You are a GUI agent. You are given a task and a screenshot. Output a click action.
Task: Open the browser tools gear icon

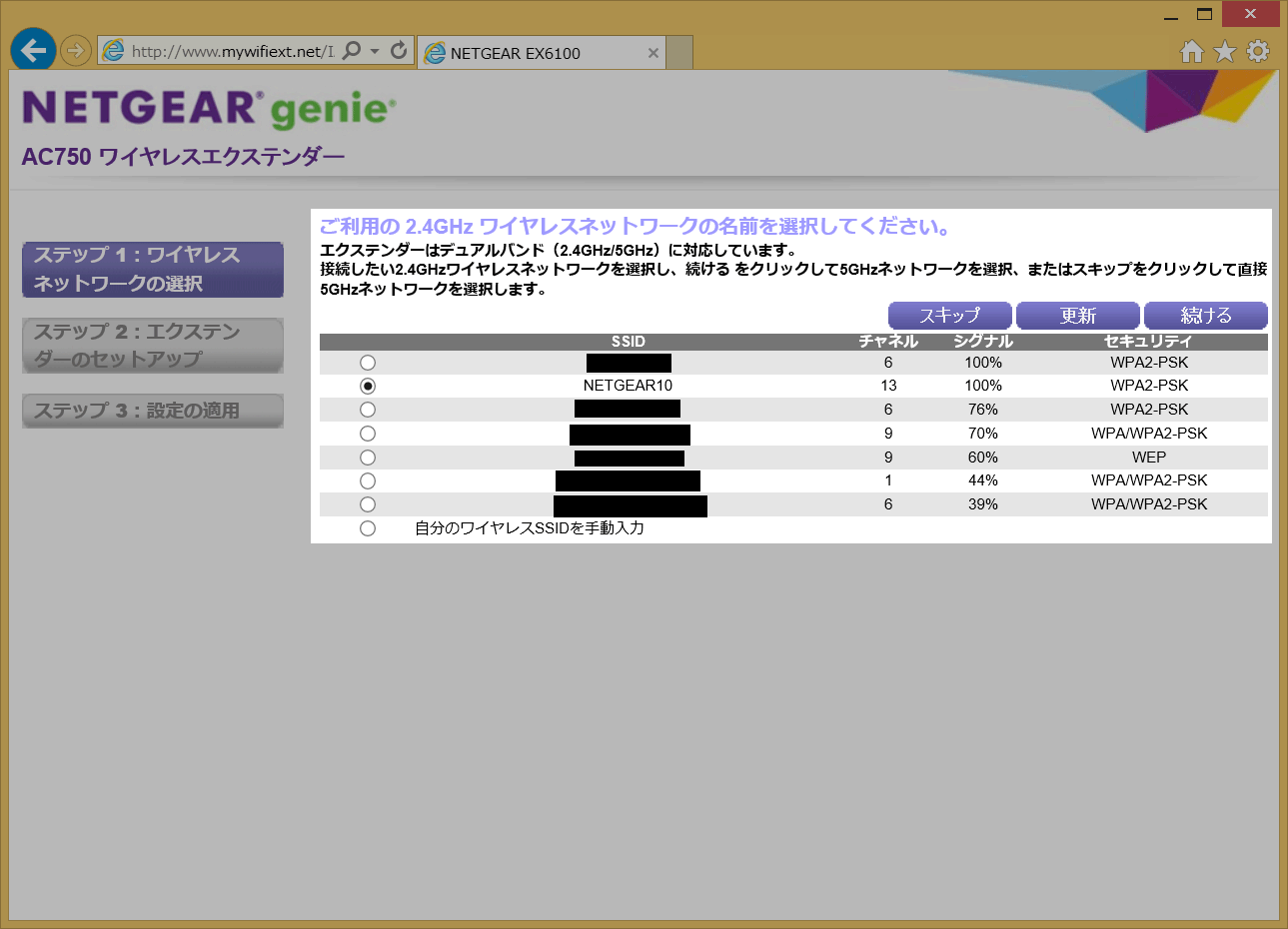pos(1258,51)
